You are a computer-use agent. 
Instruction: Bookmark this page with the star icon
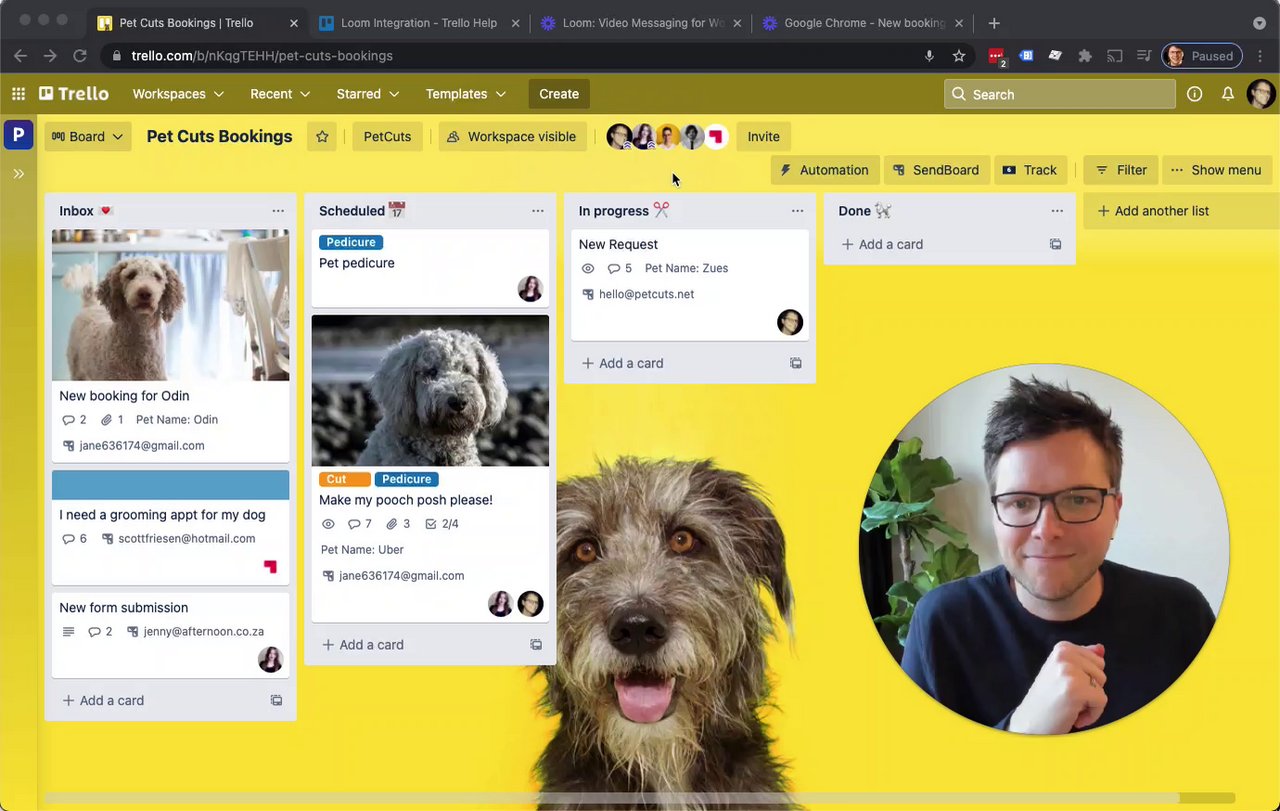(959, 56)
